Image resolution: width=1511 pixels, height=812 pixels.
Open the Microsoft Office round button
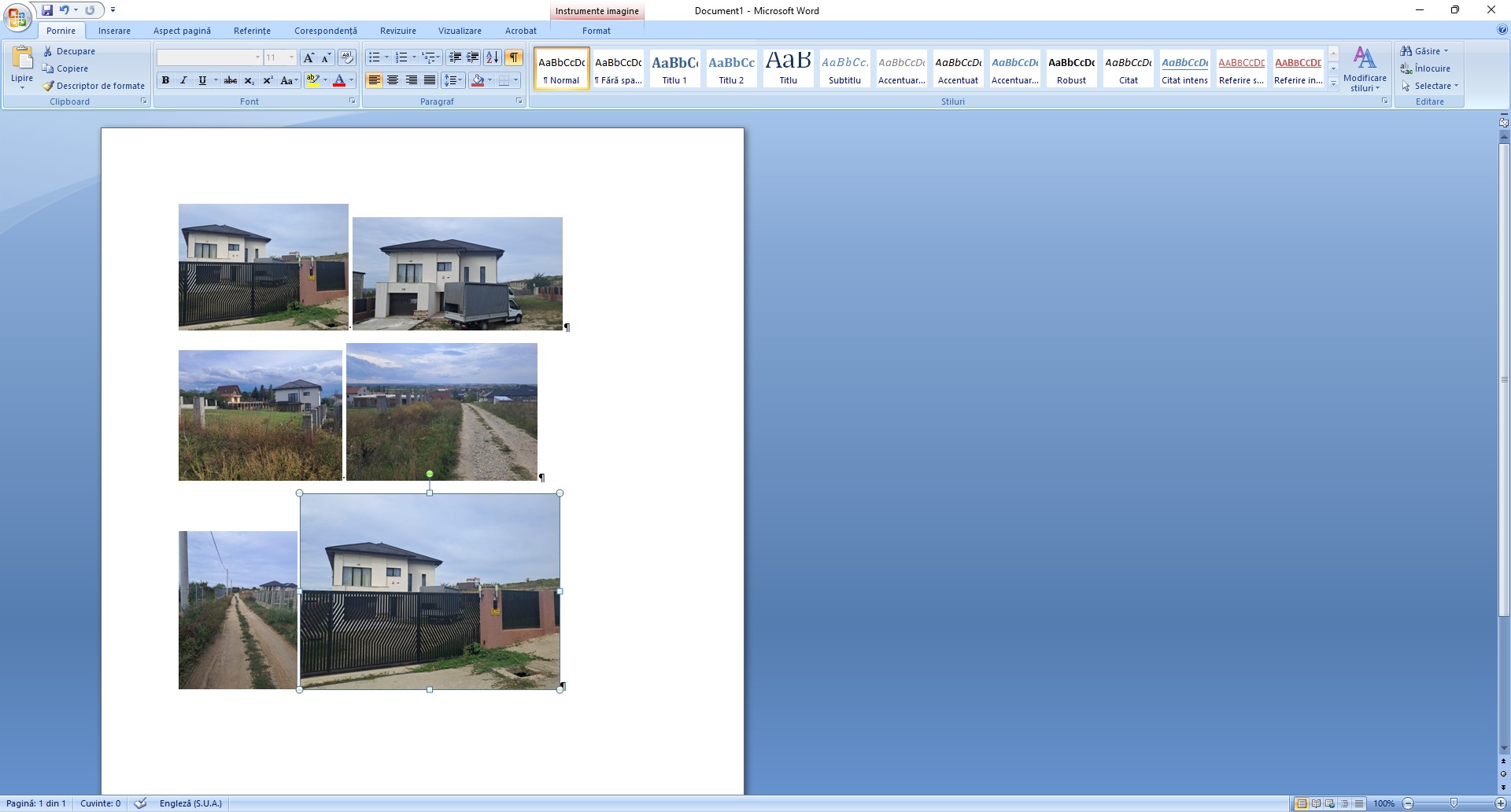coord(17,17)
